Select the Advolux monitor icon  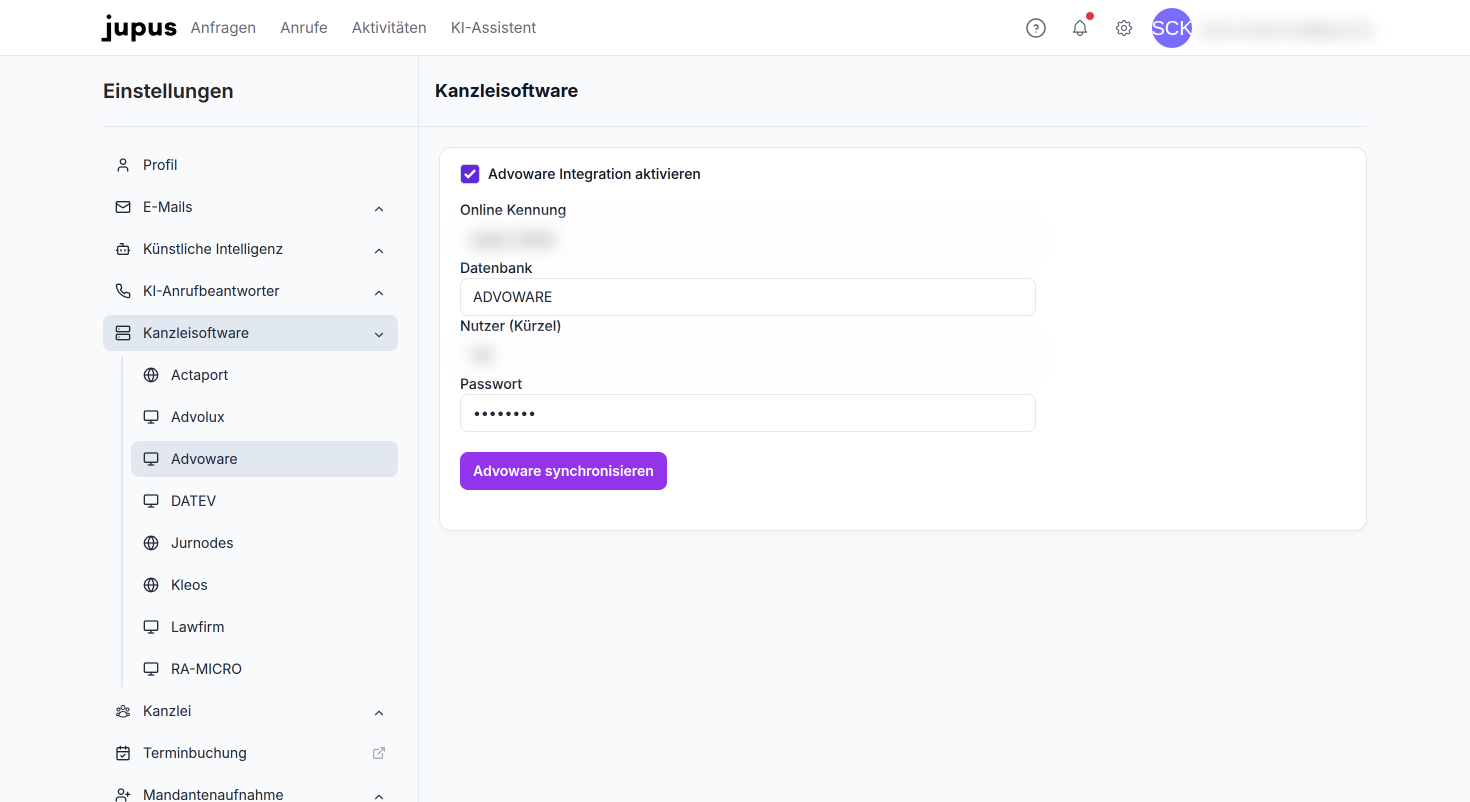(151, 417)
